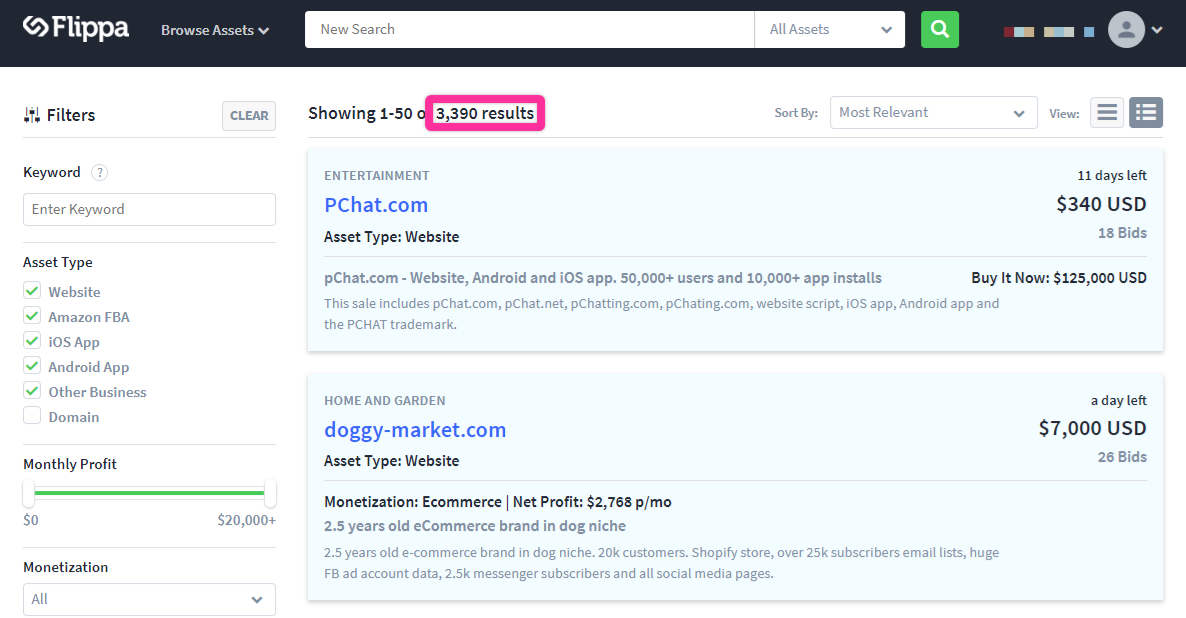Uncheck the Amazon FBA checkbox

click(33, 317)
